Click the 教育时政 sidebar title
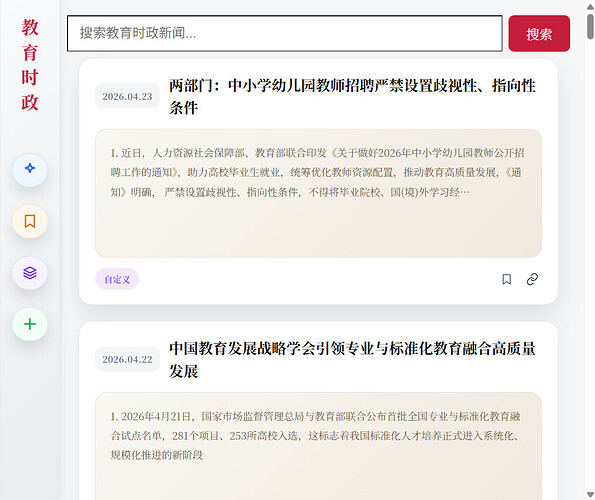 pos(30,65)
